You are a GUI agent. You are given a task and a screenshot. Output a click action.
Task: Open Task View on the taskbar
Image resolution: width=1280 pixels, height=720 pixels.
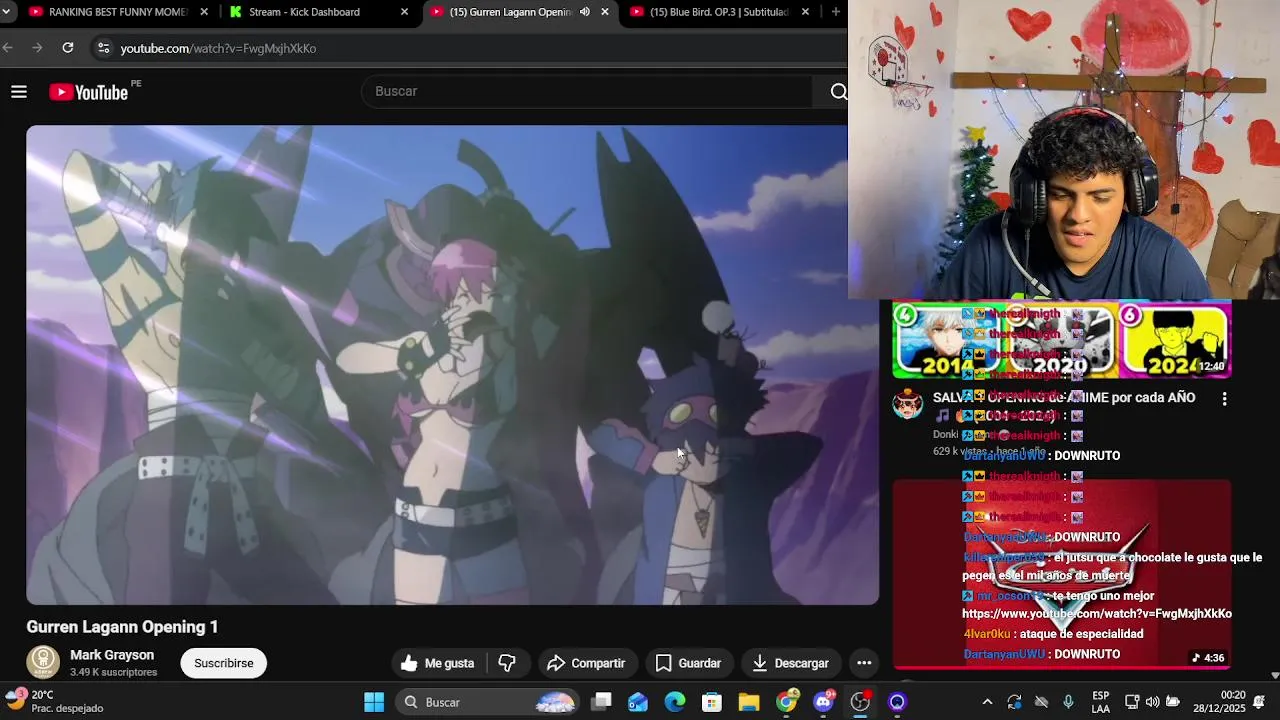click(x=601, y=702)
